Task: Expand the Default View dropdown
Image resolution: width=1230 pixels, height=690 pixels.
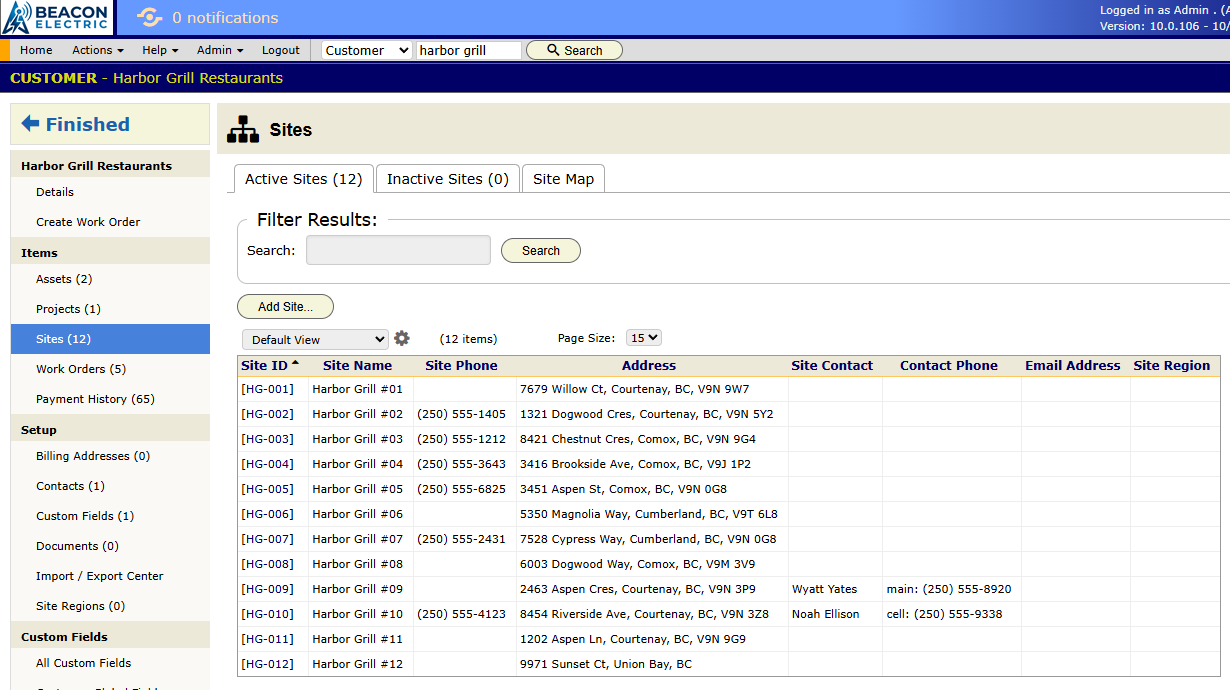Action: pos(315,340)
